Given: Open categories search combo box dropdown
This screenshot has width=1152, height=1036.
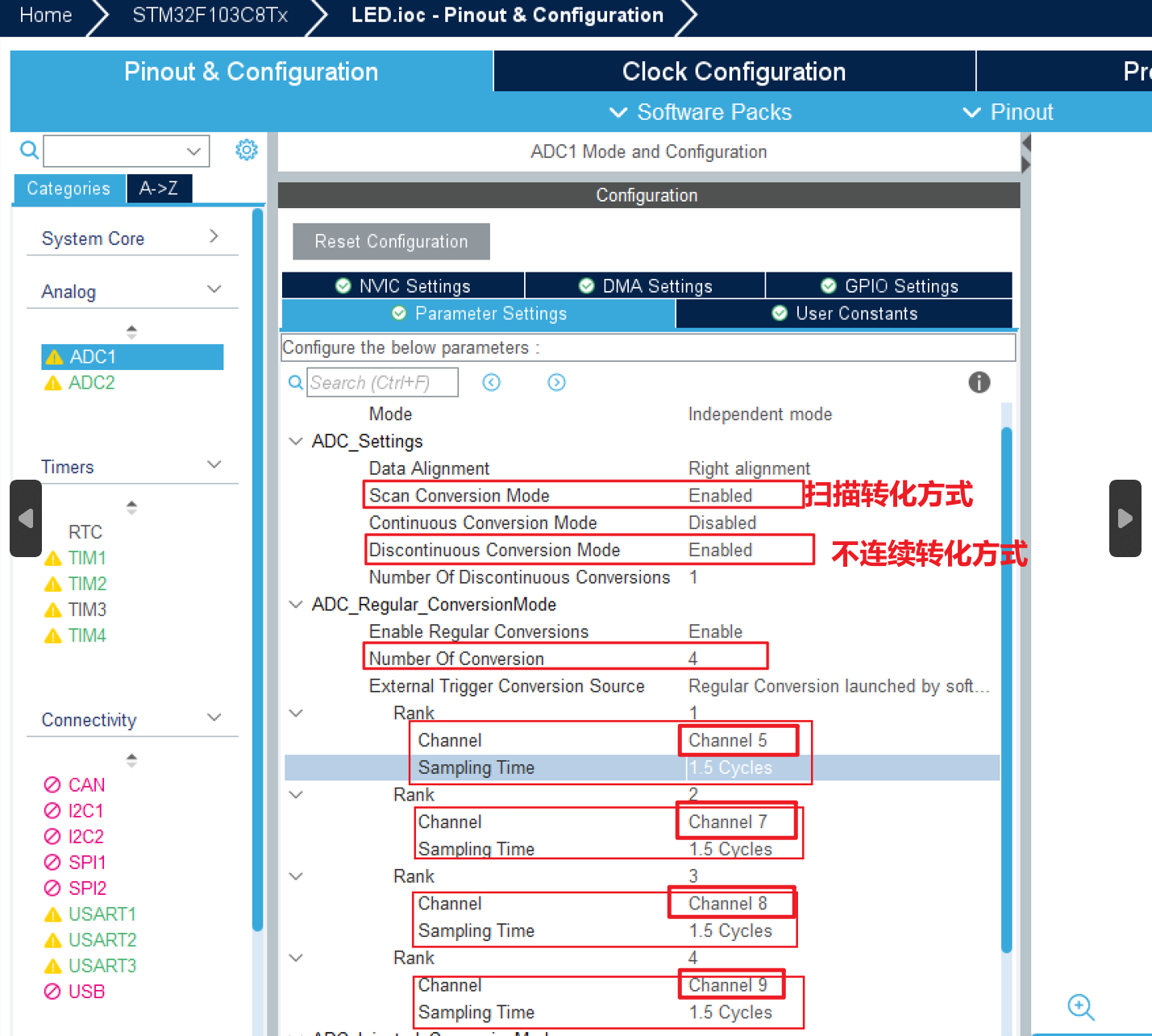Looking at the screenshot, I should (x=193, y=151).
